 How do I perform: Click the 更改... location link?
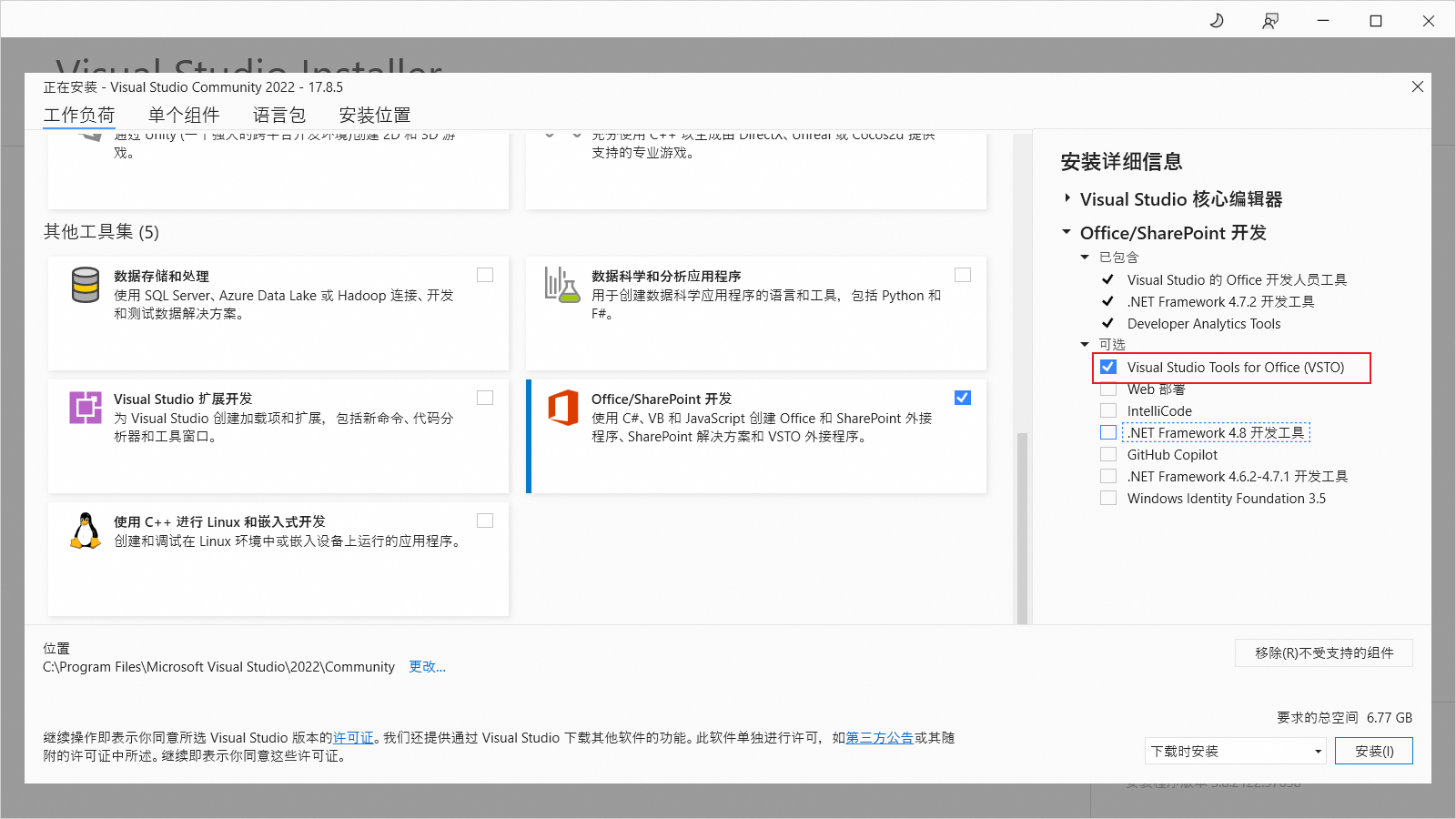tap(427, 666)
